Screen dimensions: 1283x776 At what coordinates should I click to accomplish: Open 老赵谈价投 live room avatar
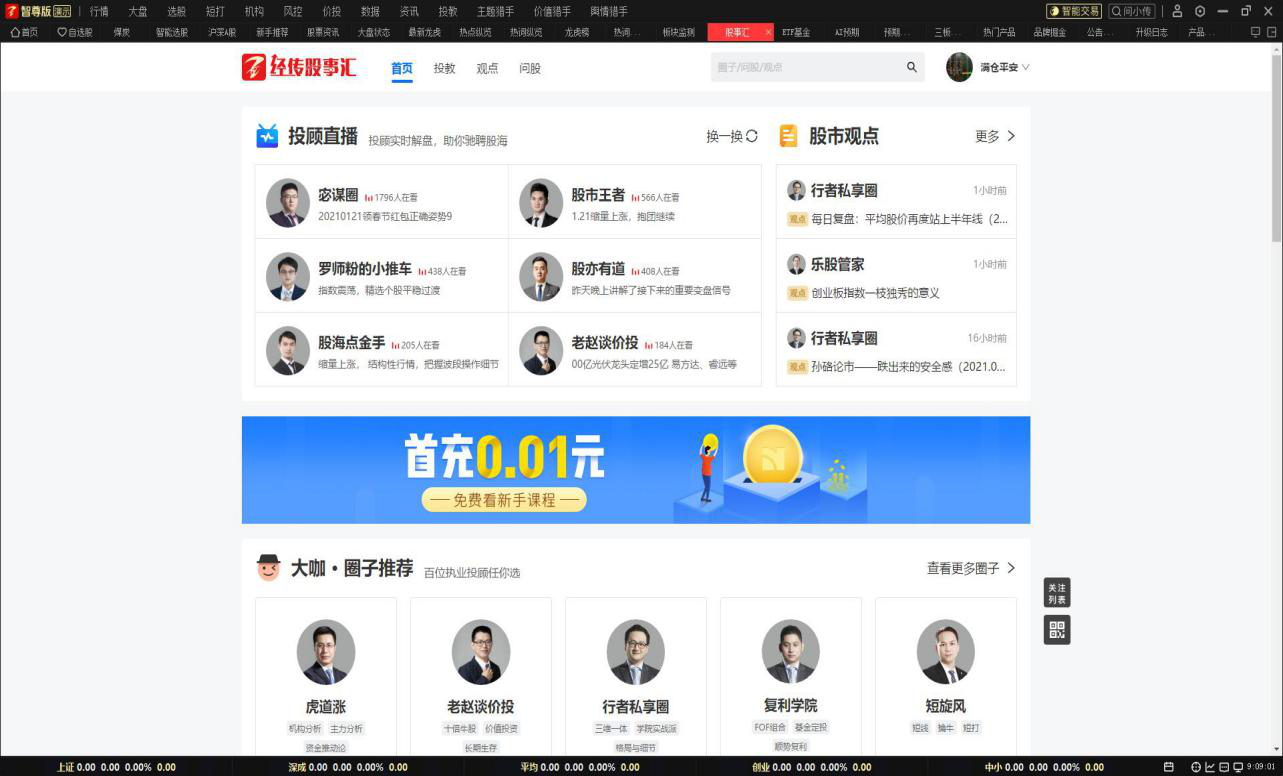(541, 351)
